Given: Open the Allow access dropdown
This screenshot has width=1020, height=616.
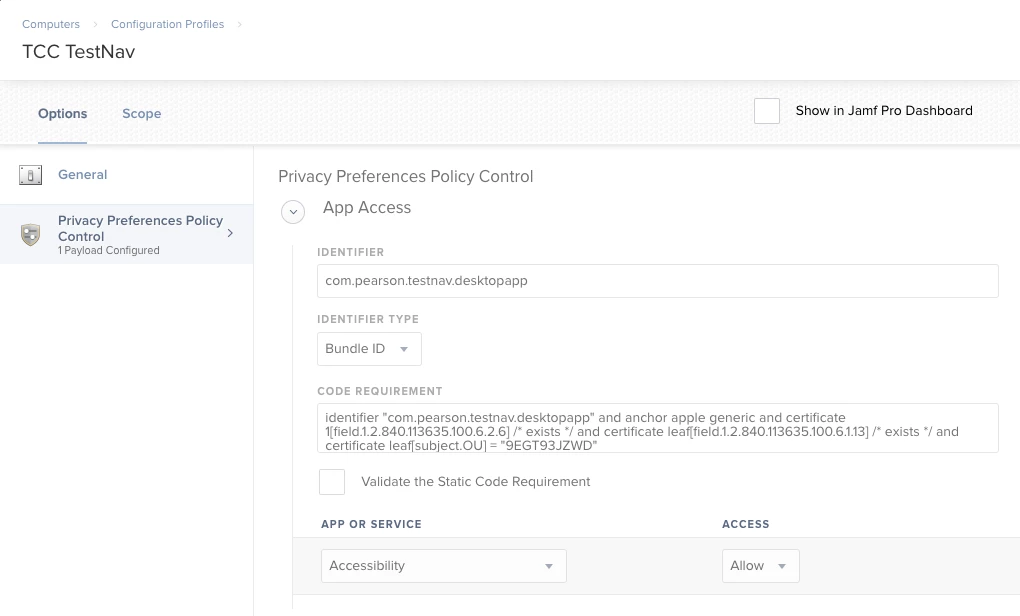Looking at the screenshot, I should coord(760,566).
